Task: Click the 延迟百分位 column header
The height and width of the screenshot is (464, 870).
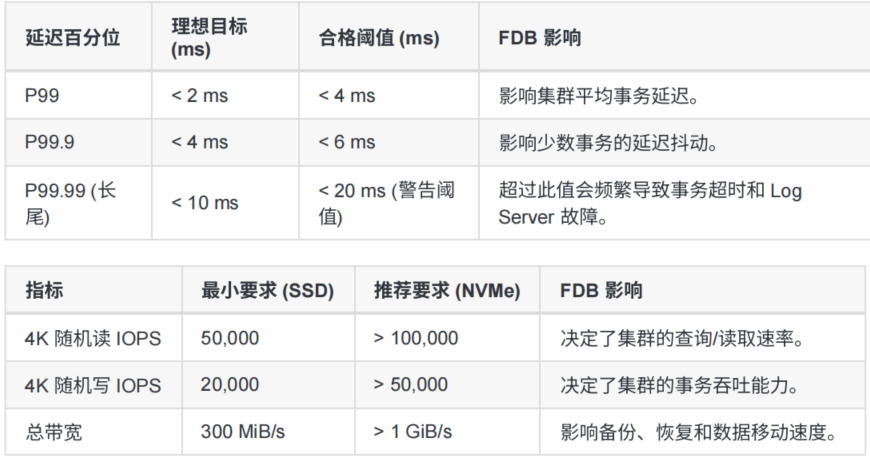Action: (72, 37)
